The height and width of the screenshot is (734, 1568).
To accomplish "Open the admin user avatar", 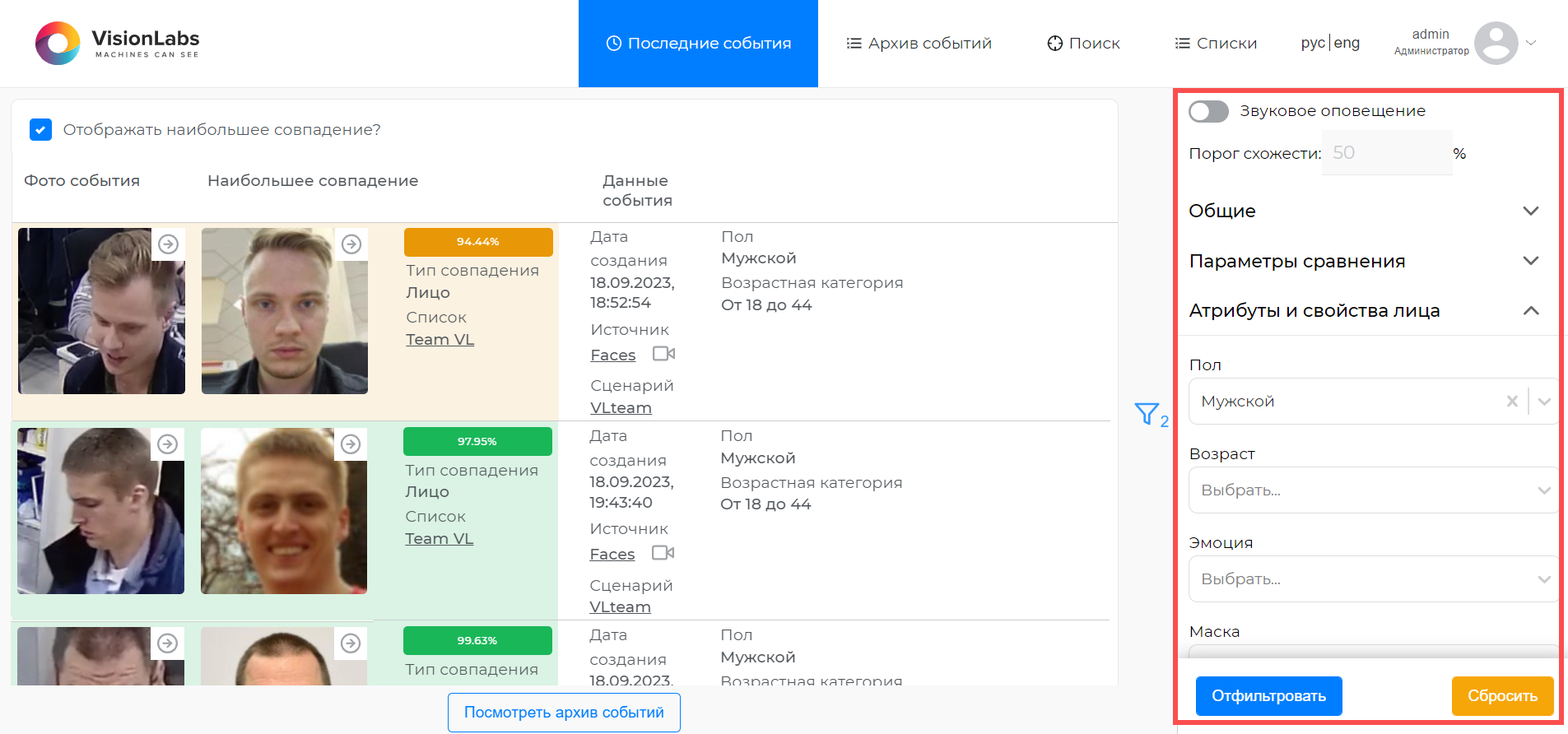I will (1496, 43).
